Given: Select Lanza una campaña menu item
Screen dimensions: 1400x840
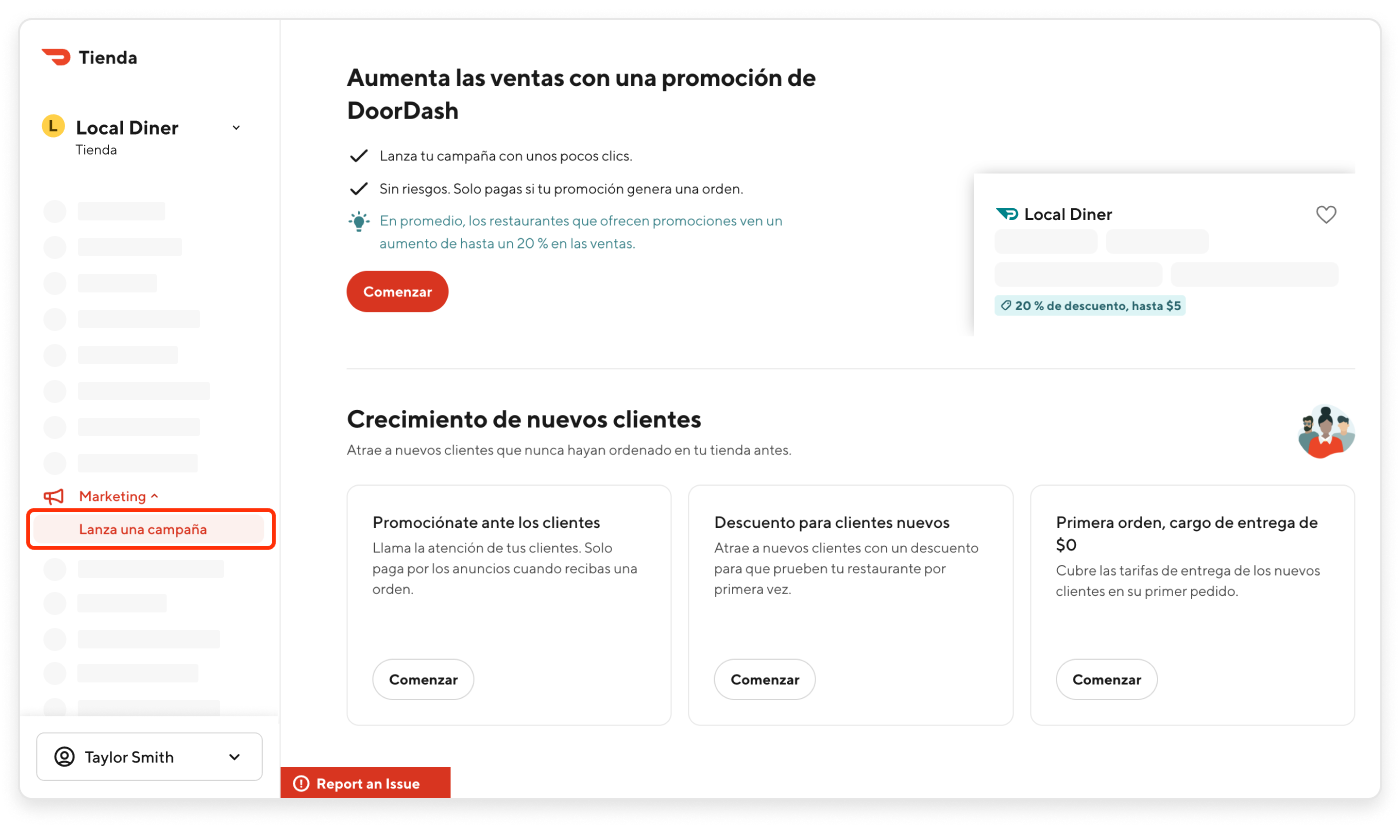Looking at the screenshot, I should coord(148,529).
